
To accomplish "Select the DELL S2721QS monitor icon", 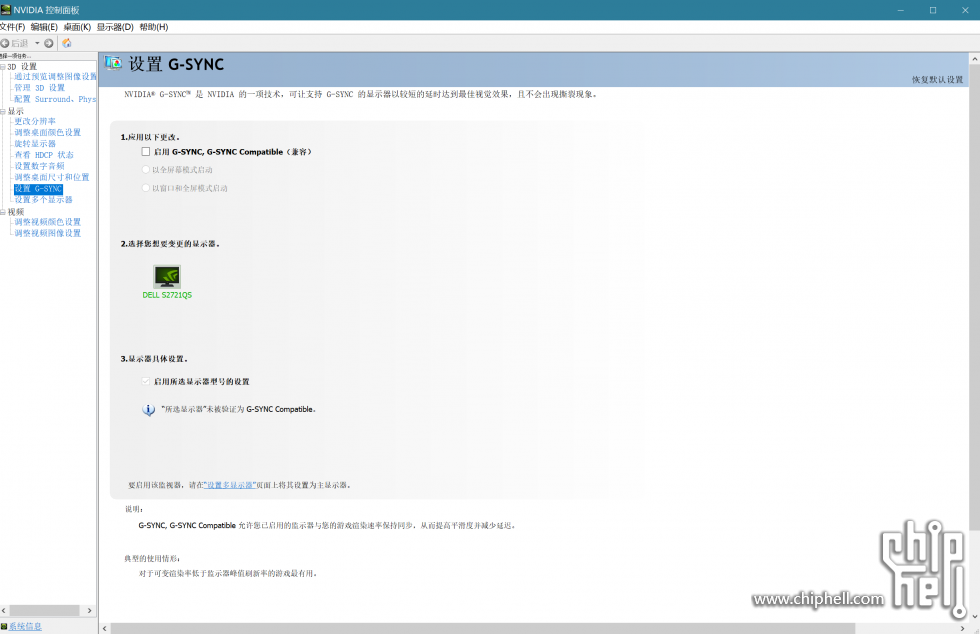I will pyautogui.click(x=167, y=276).
